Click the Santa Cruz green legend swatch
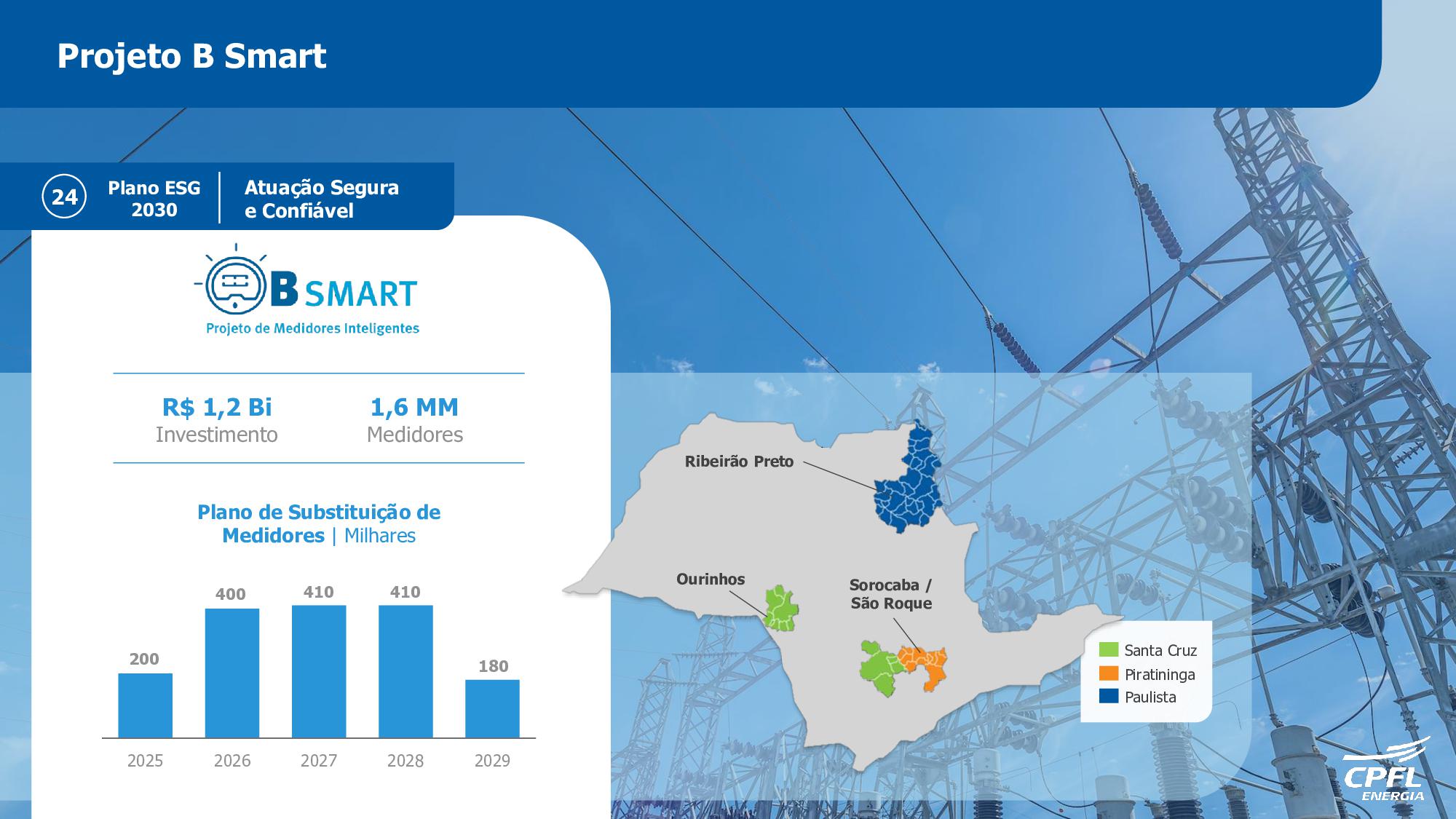 [x=1108, y=649]
